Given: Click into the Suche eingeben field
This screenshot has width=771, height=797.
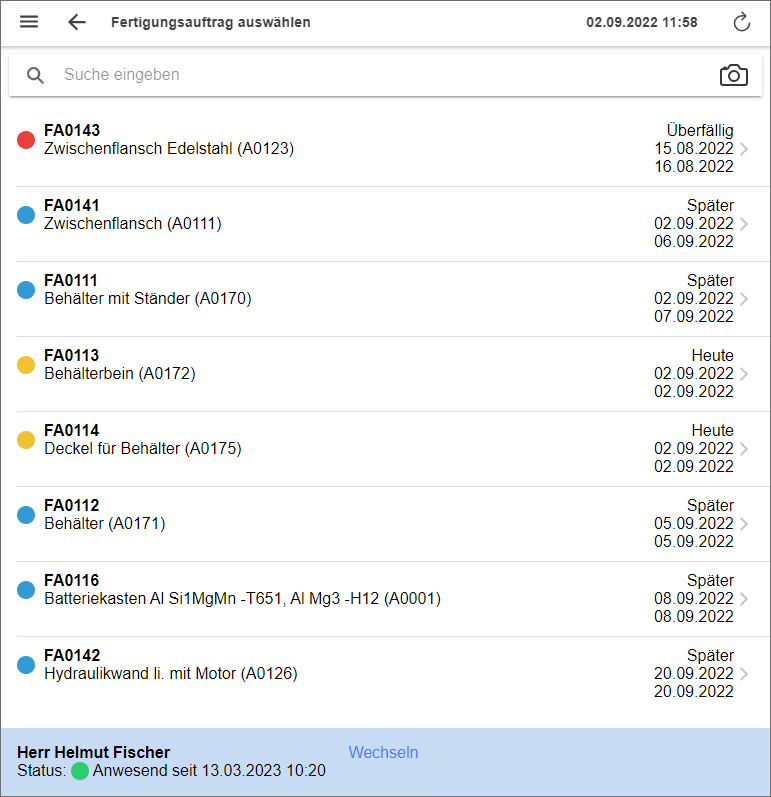Looking at the screenshot, I should pyautogui.click(x=380, y=75).
